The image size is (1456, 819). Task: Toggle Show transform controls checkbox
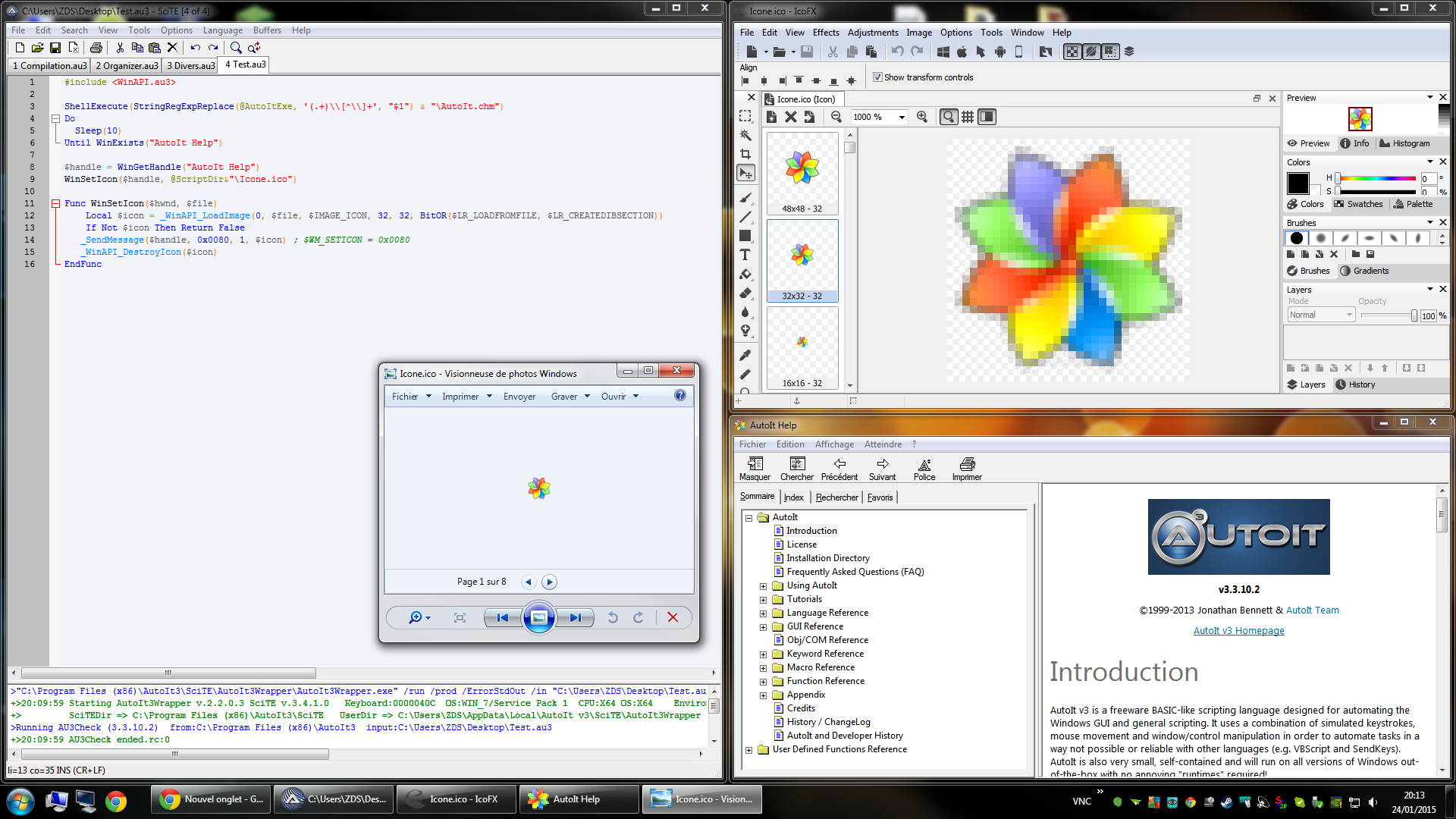click(x=877, y=77)
